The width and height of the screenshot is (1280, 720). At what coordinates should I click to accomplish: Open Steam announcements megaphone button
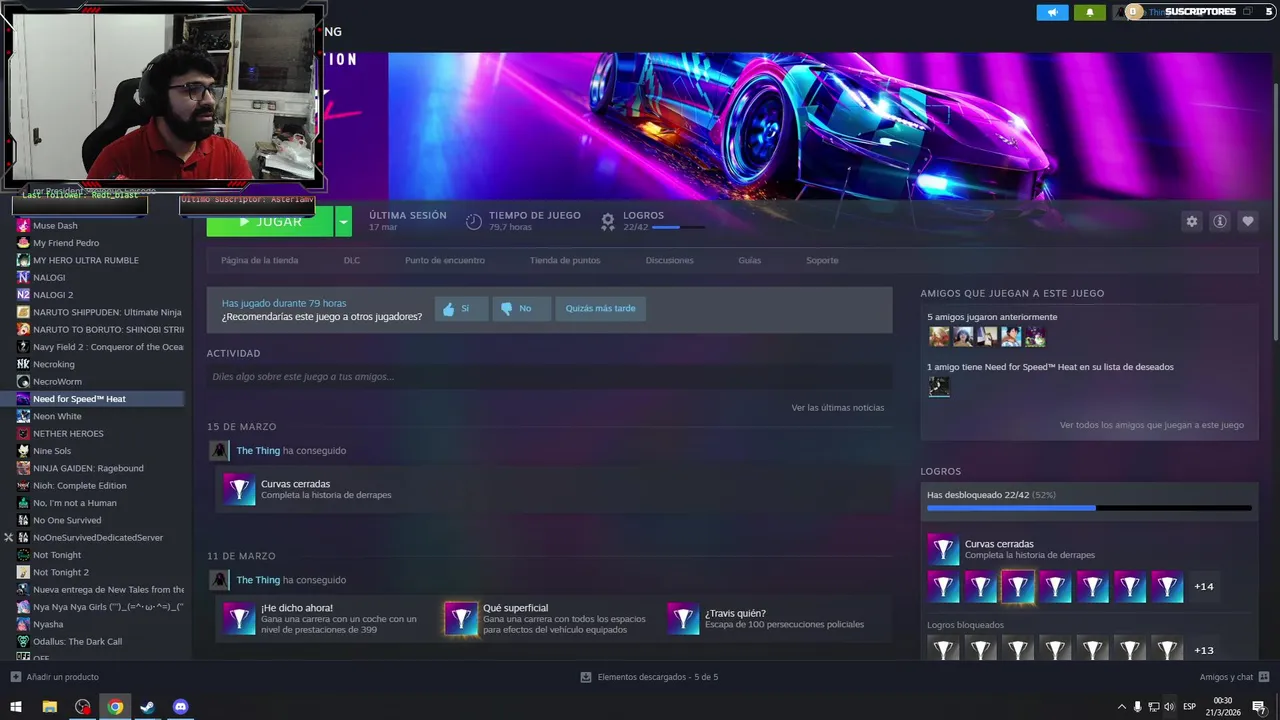click(x=1052, y=12)
